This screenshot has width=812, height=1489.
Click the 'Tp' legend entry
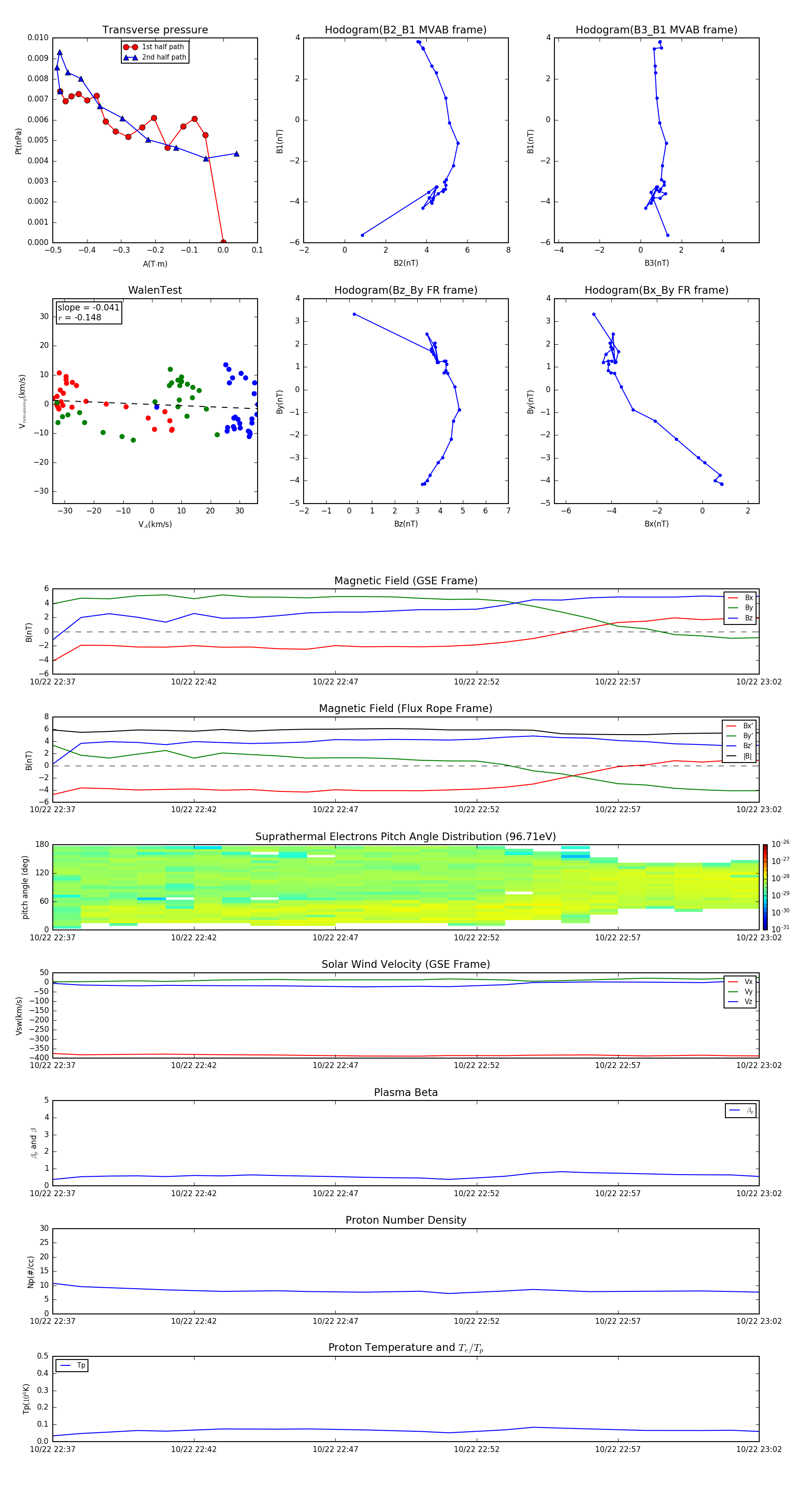coord(72,1365)
